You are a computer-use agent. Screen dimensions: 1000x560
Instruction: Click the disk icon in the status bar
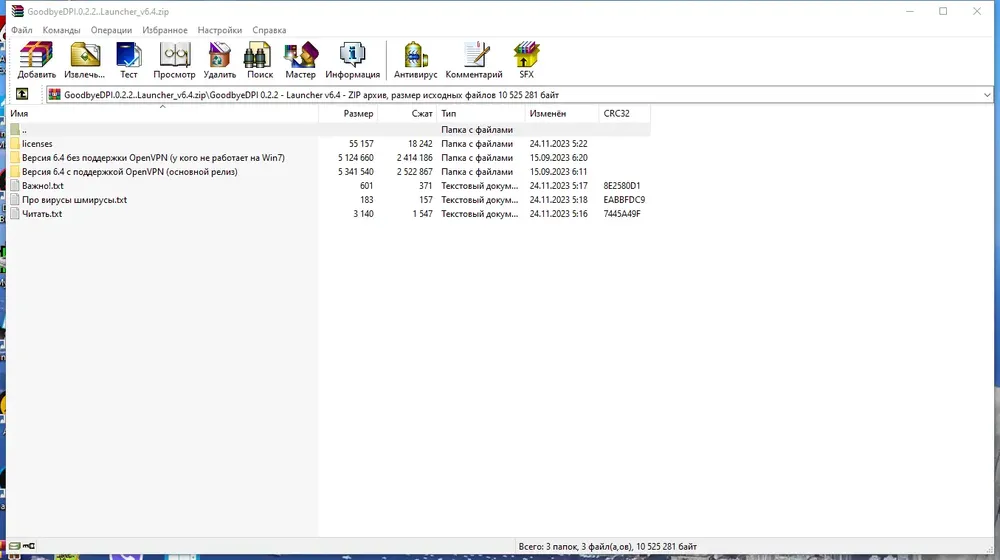(15, 546)
